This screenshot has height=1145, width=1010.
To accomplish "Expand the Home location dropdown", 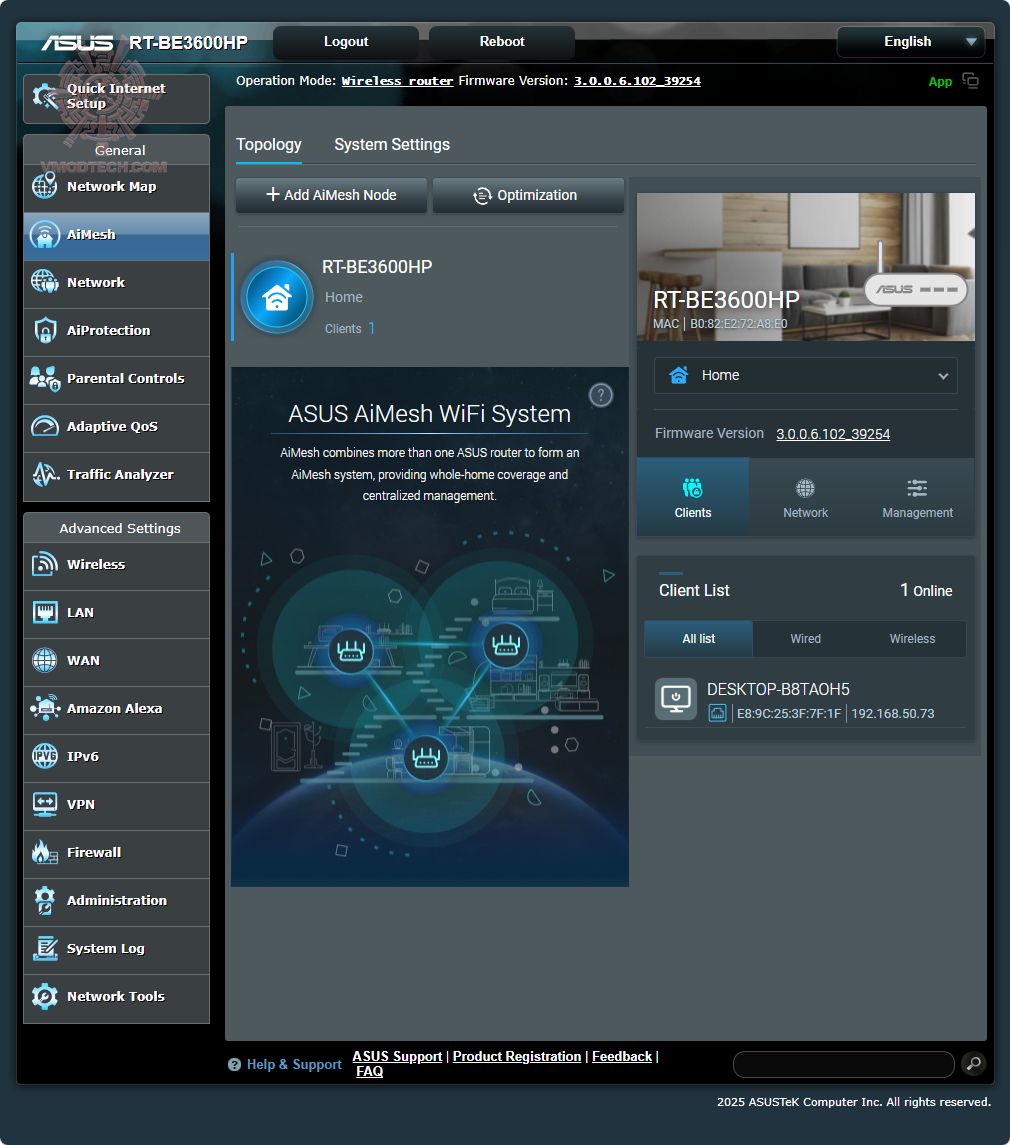I will [x=806, y=375].
